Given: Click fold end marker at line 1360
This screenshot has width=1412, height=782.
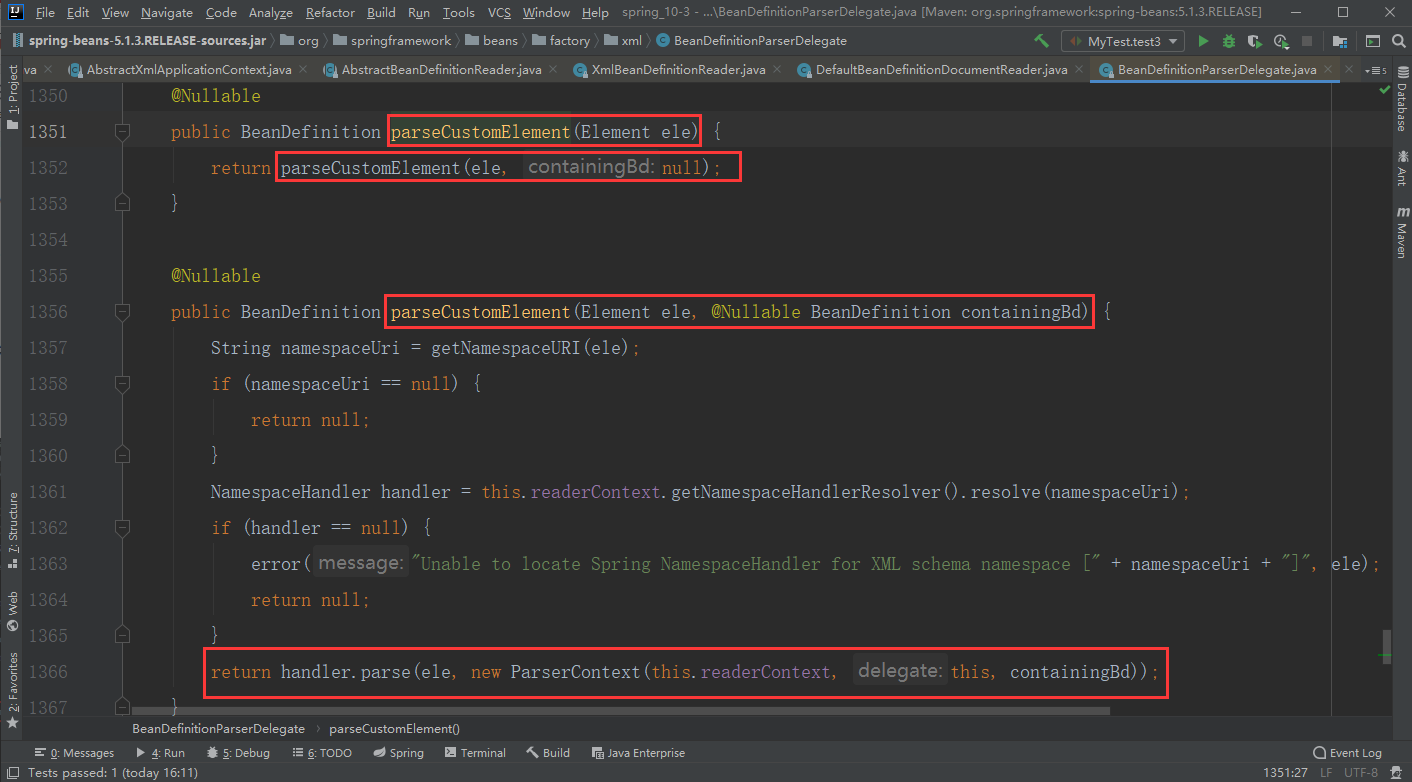Looking at the screenshot, I should pos(122,456).
